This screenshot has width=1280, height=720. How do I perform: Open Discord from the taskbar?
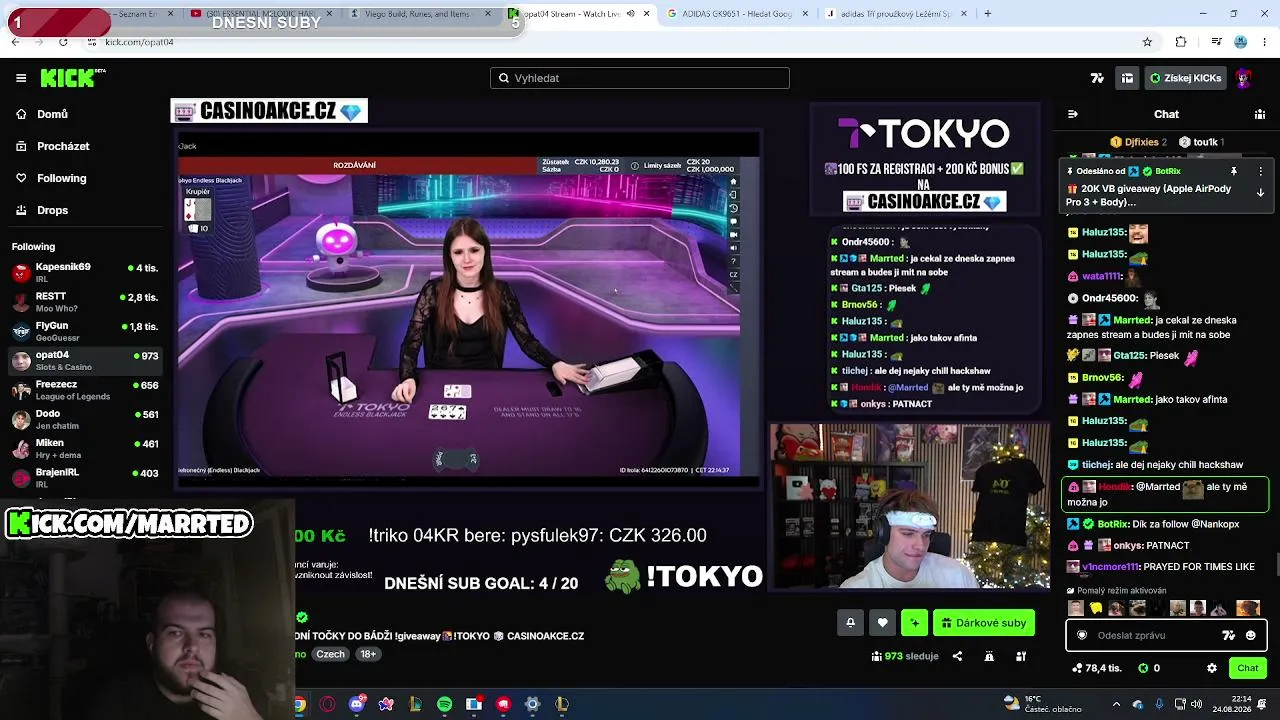(x=357, y=704)
